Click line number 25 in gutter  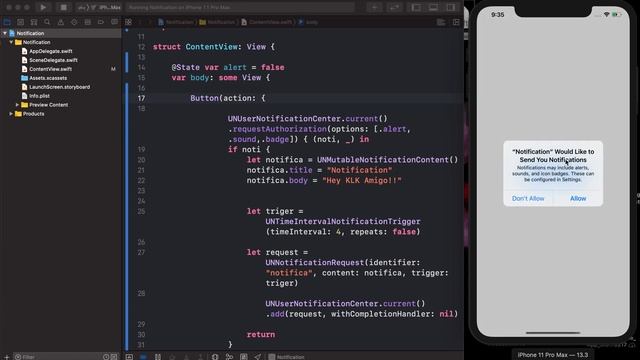(x=141, y=211)
